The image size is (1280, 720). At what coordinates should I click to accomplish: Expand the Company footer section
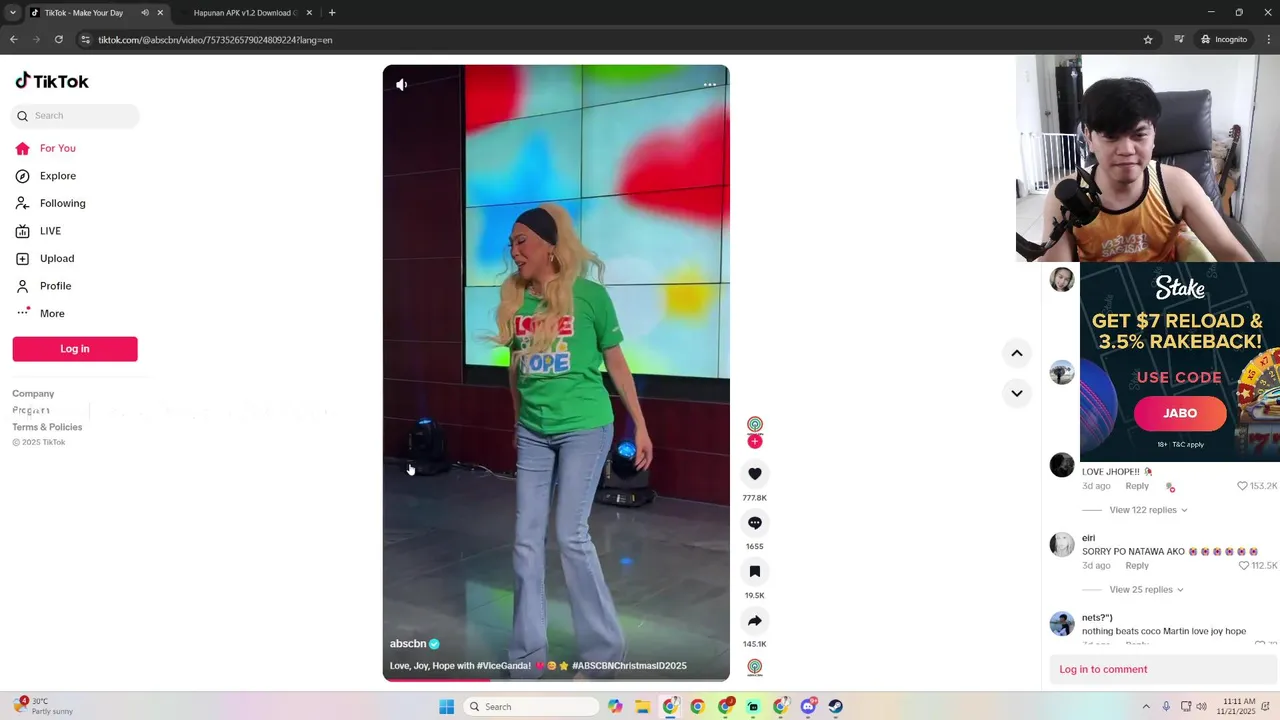click(33, 394)
